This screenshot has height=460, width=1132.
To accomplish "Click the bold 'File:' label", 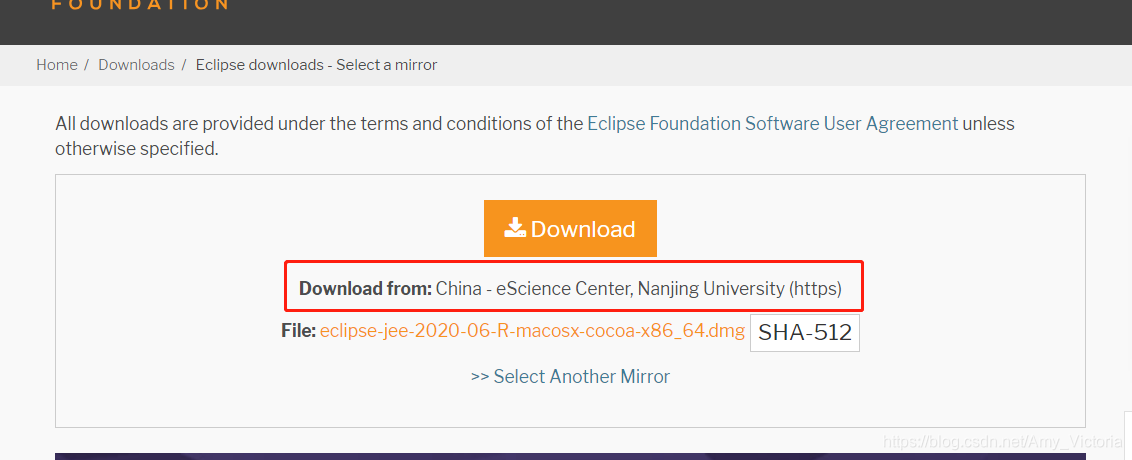I will (298, 331).
